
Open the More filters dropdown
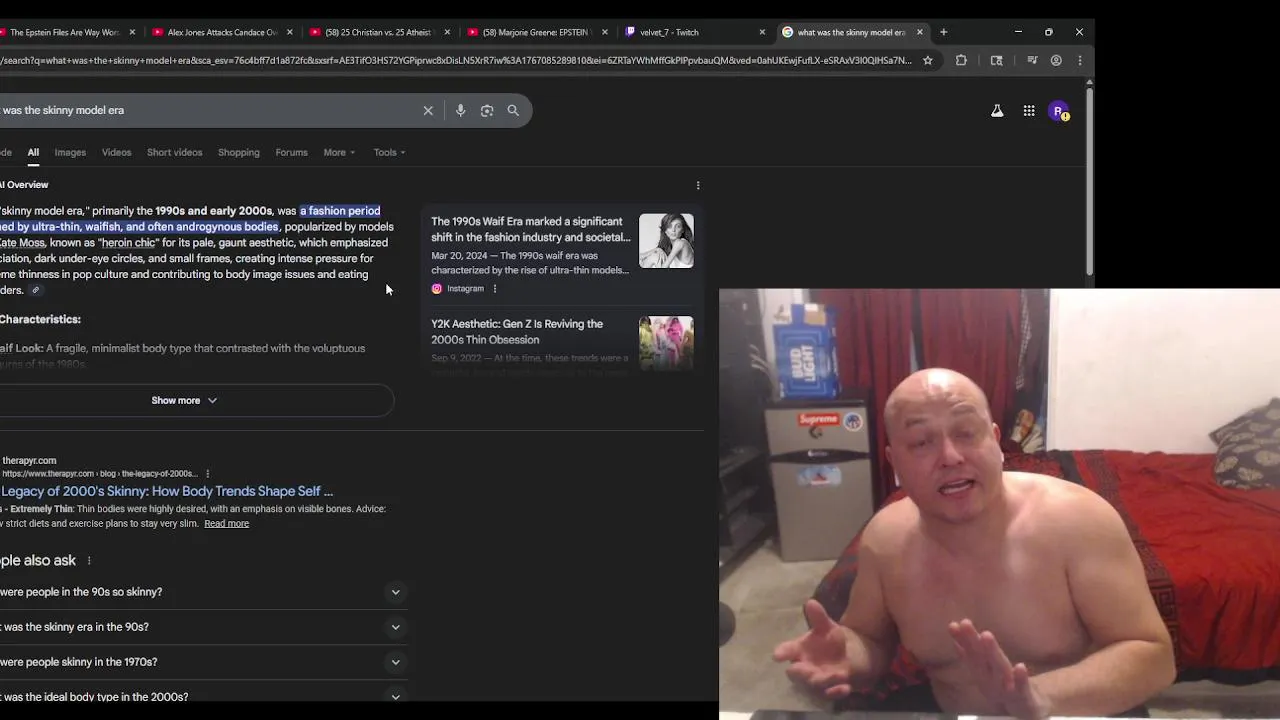(x=339, y=153)
